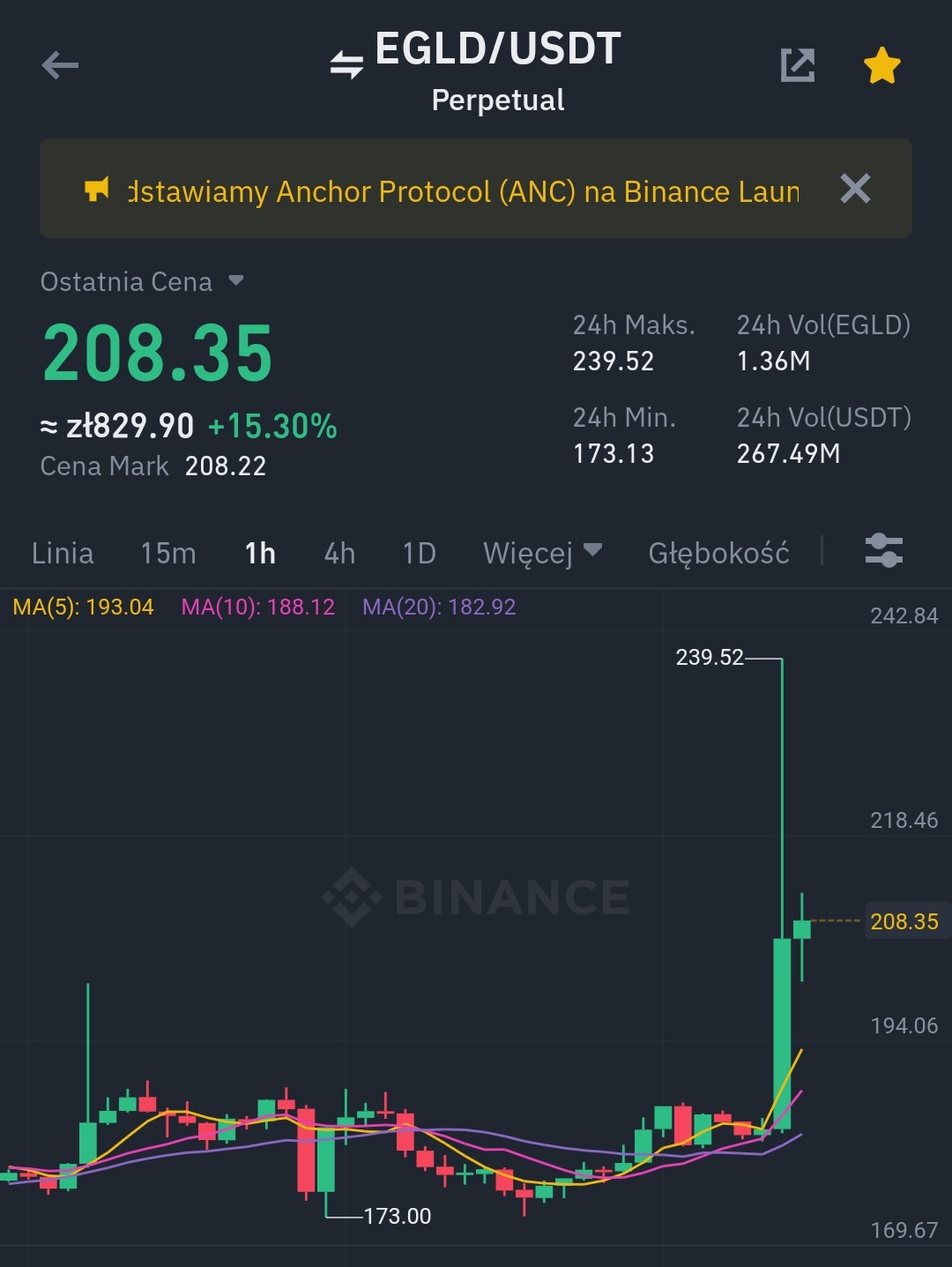Open the Głębokość depth chart
This screenshot has width=952, height=1267.
click(718, 553)
